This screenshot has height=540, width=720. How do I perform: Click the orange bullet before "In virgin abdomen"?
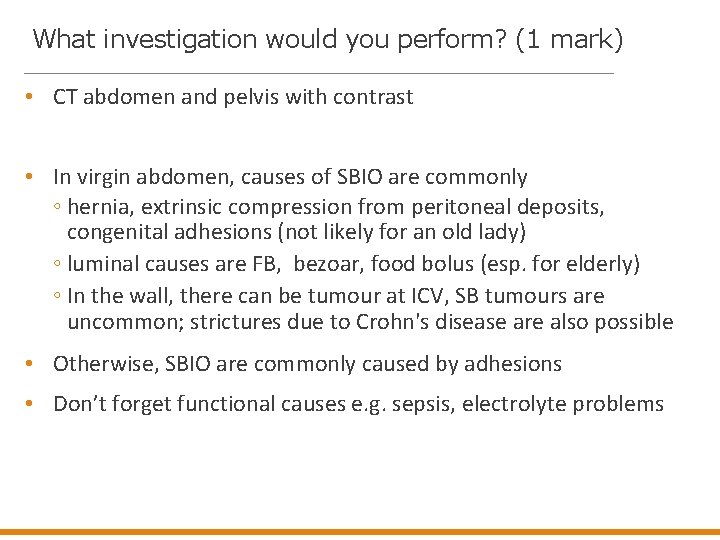pyautogui.click(x=32, y=177)
